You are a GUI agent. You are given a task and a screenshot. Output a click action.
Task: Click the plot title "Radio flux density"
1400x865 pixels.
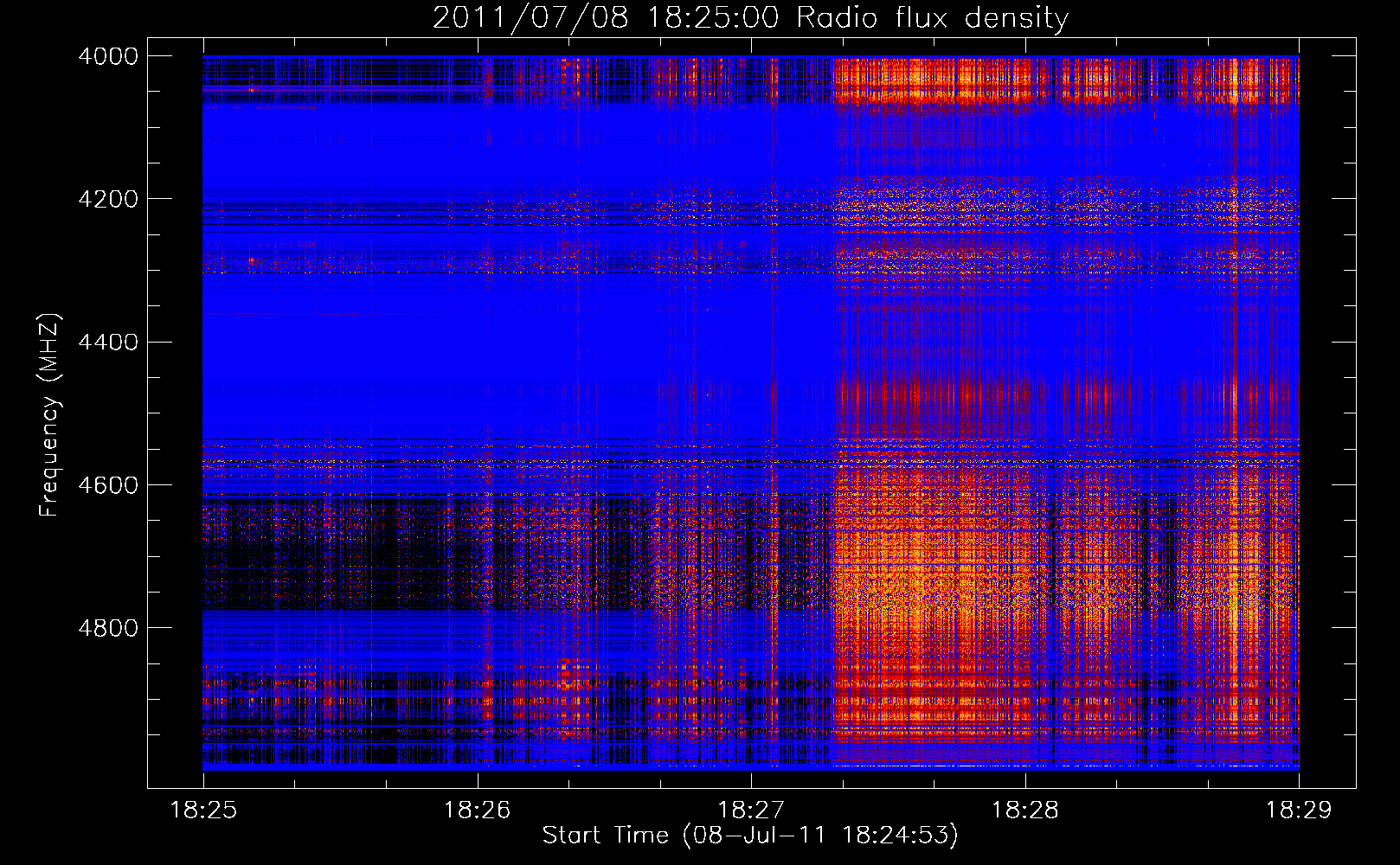pyautogui.click(x=933, y=18)
